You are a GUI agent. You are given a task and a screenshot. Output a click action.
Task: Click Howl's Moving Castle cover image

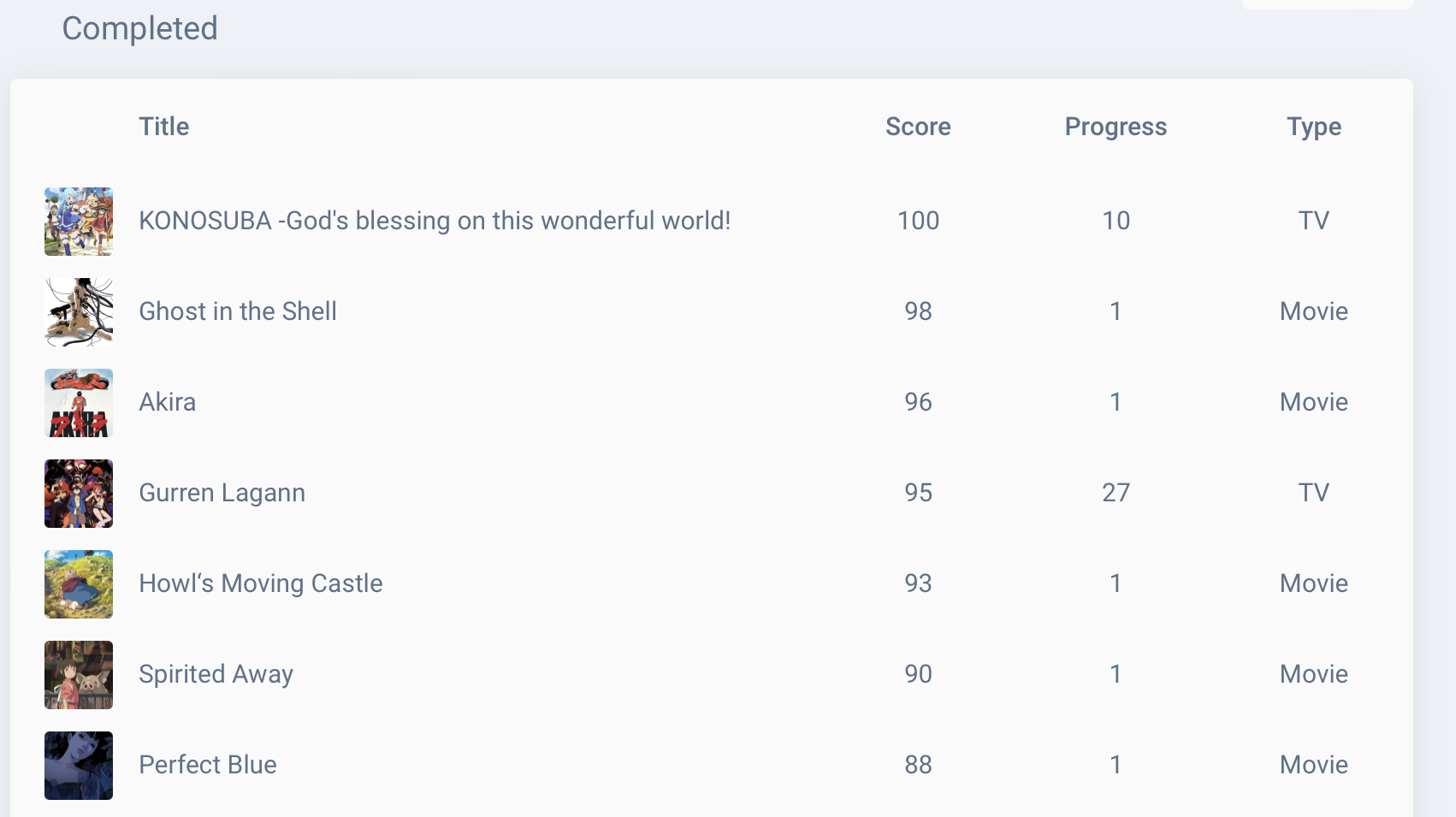[79, 584]
